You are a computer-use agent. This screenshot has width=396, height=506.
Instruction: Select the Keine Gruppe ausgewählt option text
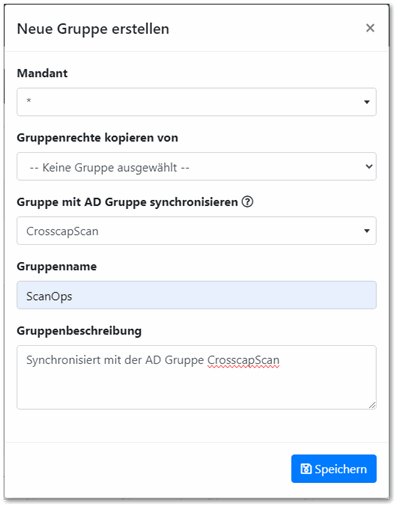click(x=109, y=167)
